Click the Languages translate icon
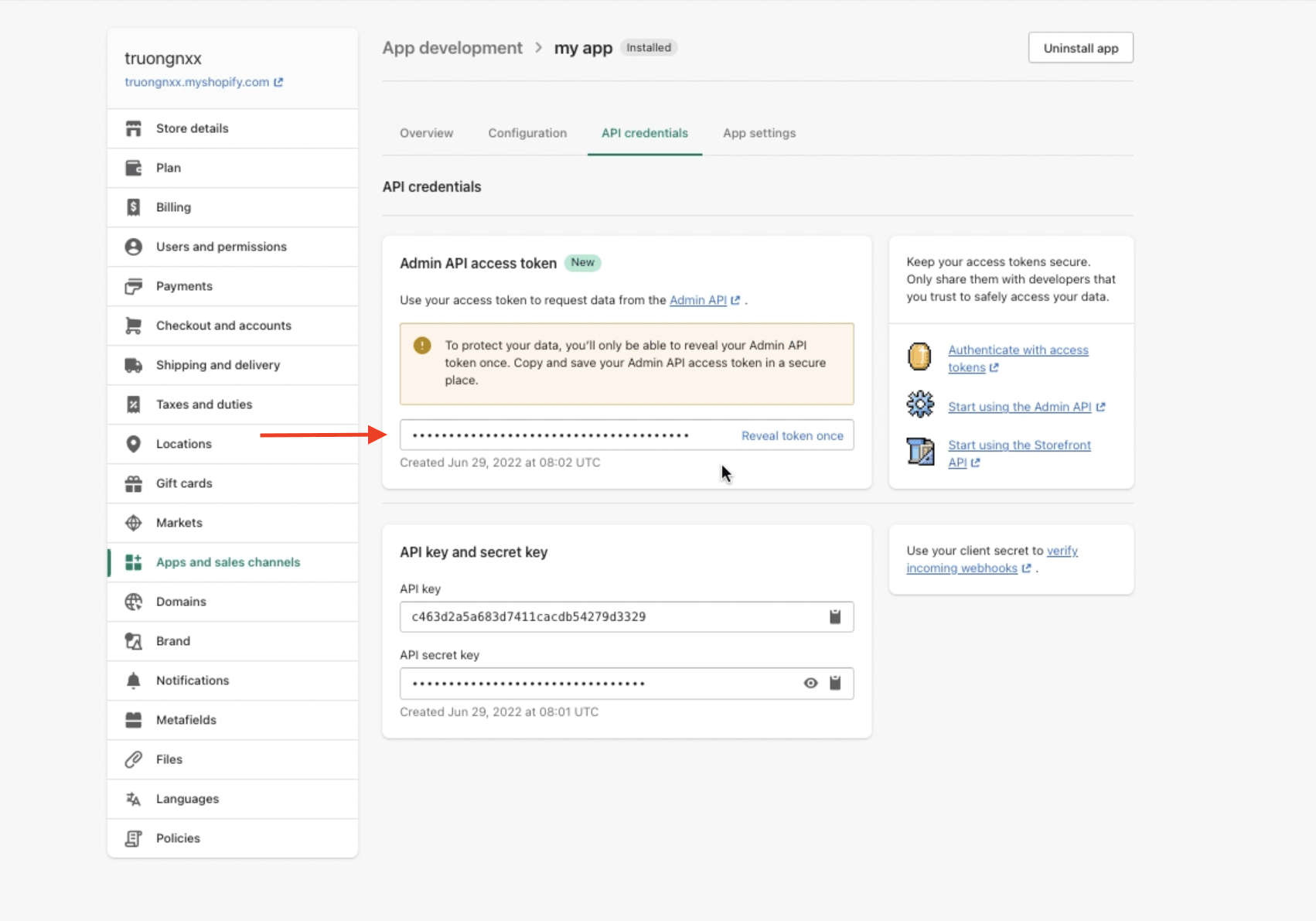This screenshot has height=921, width=1316. 133,799
